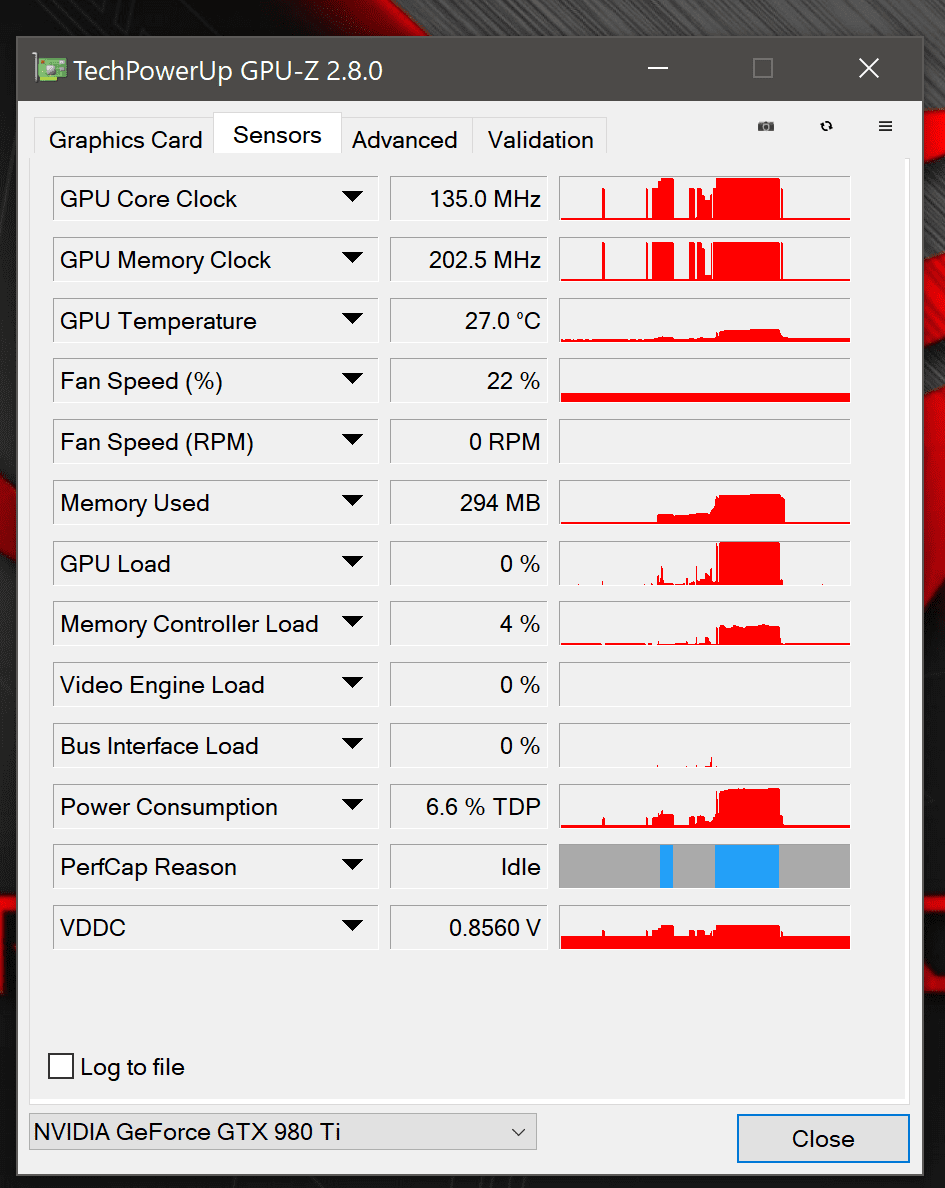Viewport: 945px width, 1188px height.
Task: Click the Power Consumption history graph
Action: pos(705,806)
